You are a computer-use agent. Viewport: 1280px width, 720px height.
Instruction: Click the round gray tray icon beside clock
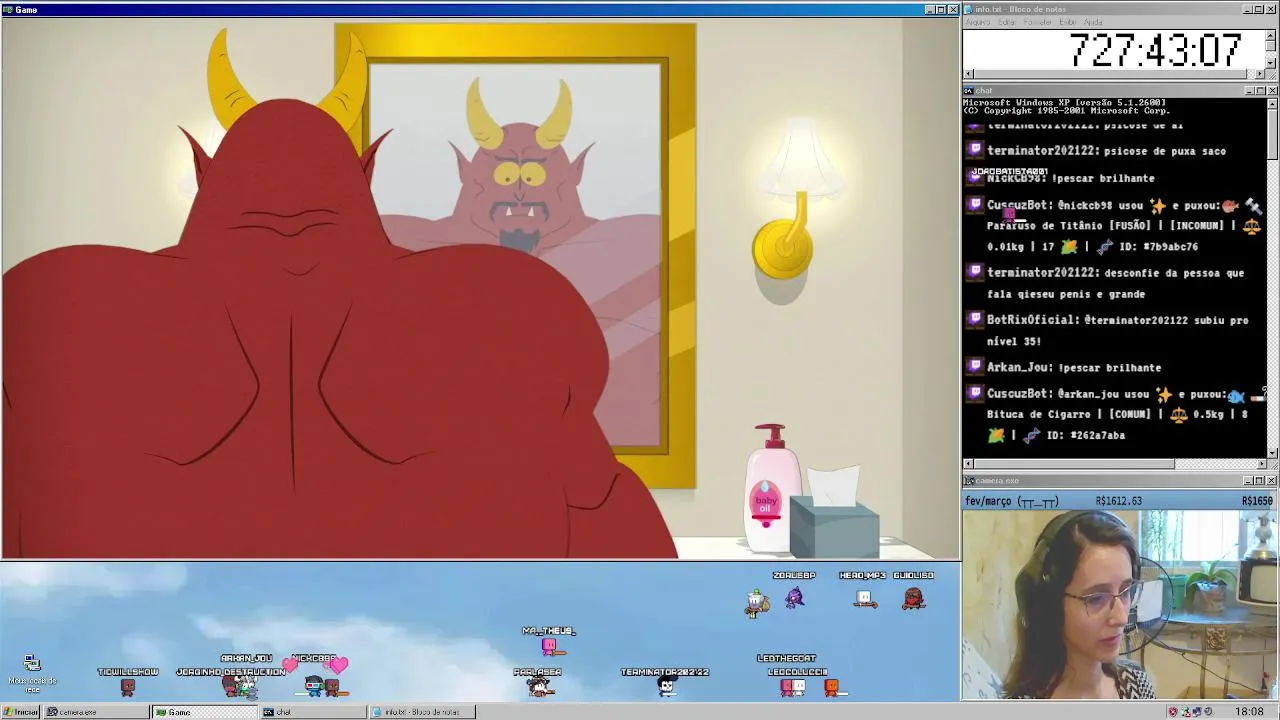point(1209,712)
